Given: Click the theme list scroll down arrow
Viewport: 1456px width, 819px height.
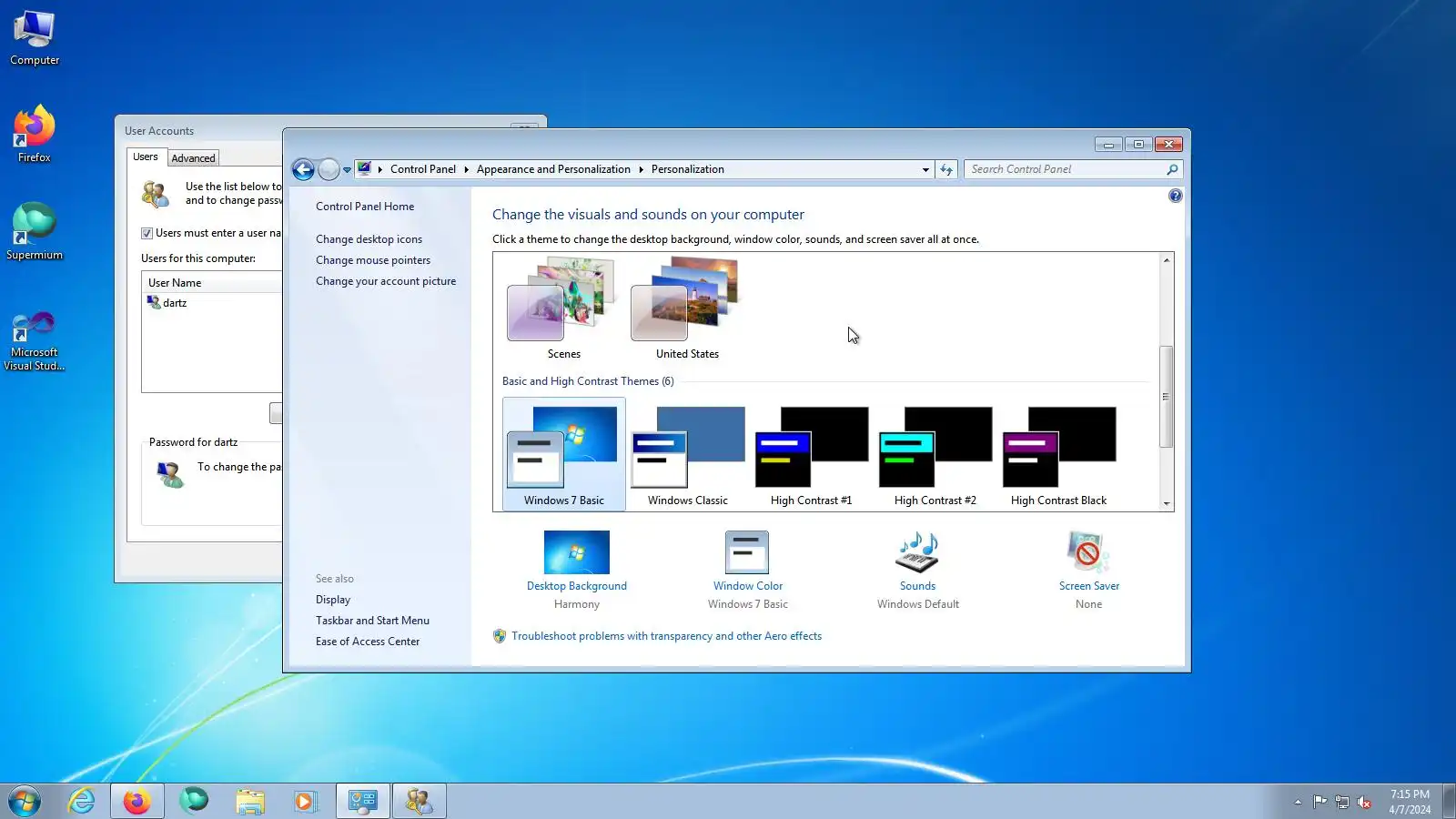Looking at the screenshot, I should coord(1166,503).
